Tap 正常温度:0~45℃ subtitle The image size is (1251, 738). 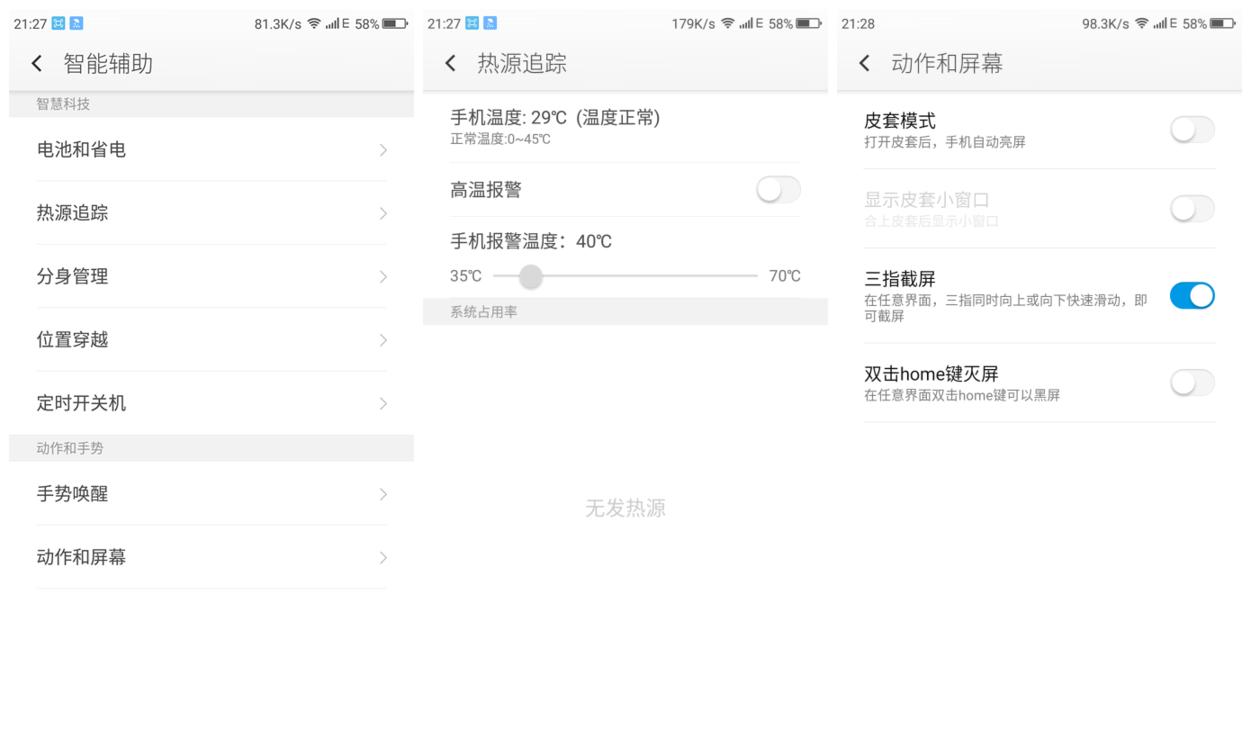(501, 139)
